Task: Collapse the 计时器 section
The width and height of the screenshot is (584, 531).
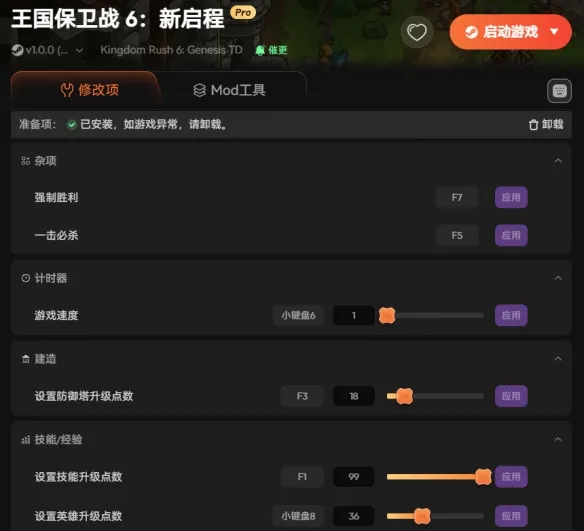Action: [x=558, y=278]
